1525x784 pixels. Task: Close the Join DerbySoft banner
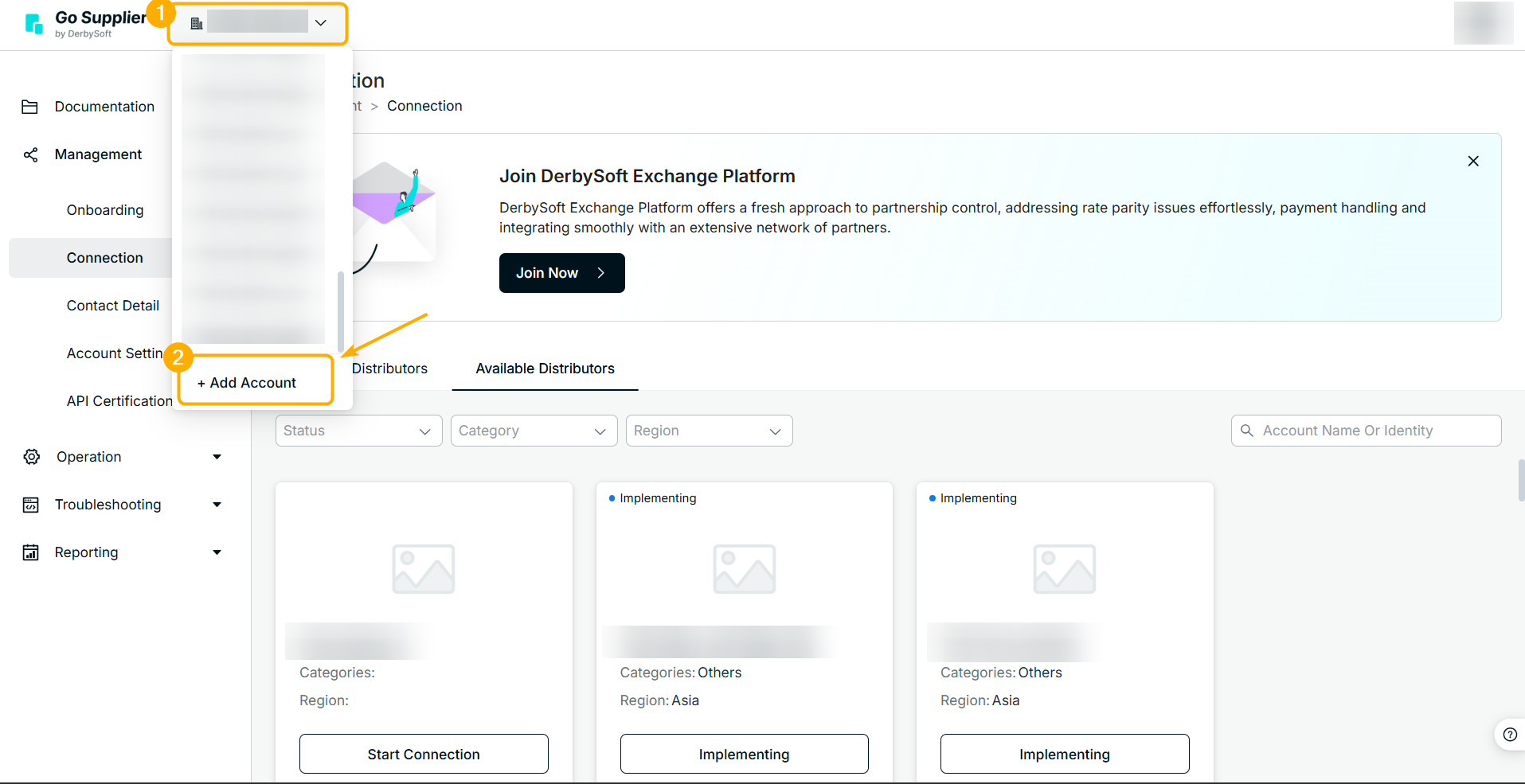[1473, 161]
